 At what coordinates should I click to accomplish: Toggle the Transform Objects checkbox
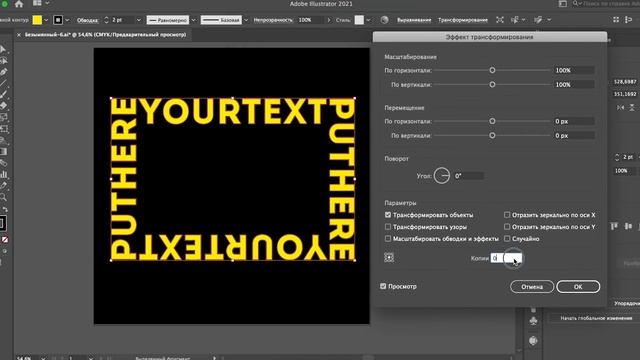388,215
